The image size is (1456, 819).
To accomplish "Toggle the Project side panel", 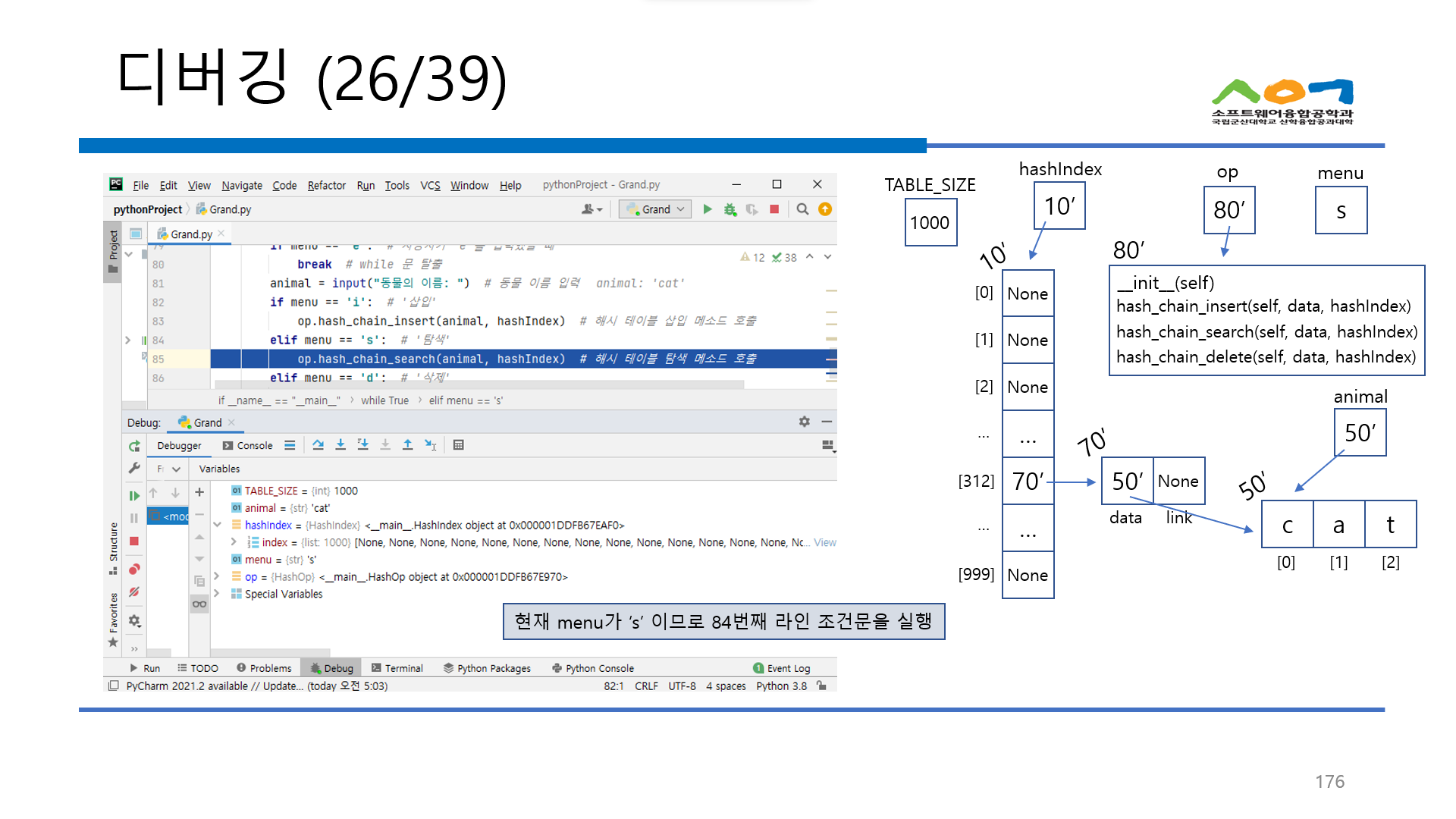I will (x=113, y=251).
